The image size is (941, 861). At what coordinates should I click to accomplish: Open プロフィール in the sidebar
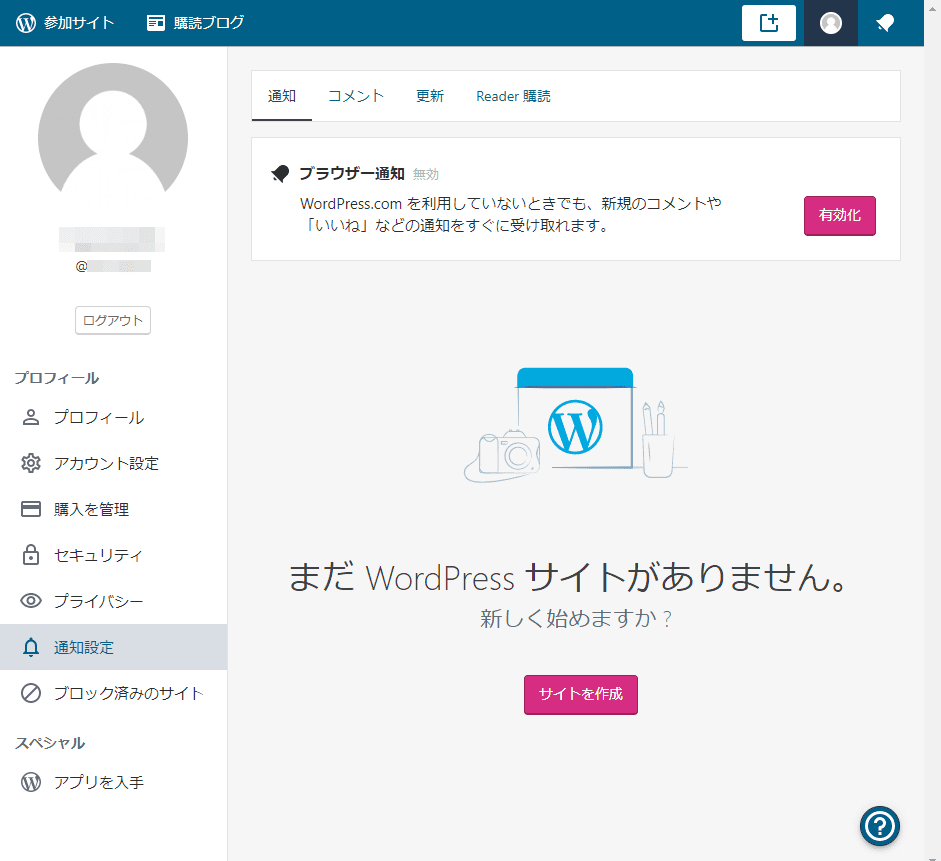pyautogui.click(x=113, y=418)
